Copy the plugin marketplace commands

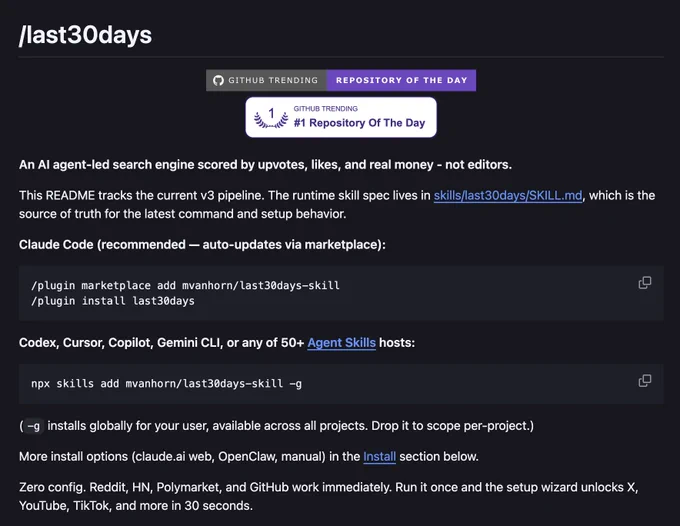tap(644, 283)
